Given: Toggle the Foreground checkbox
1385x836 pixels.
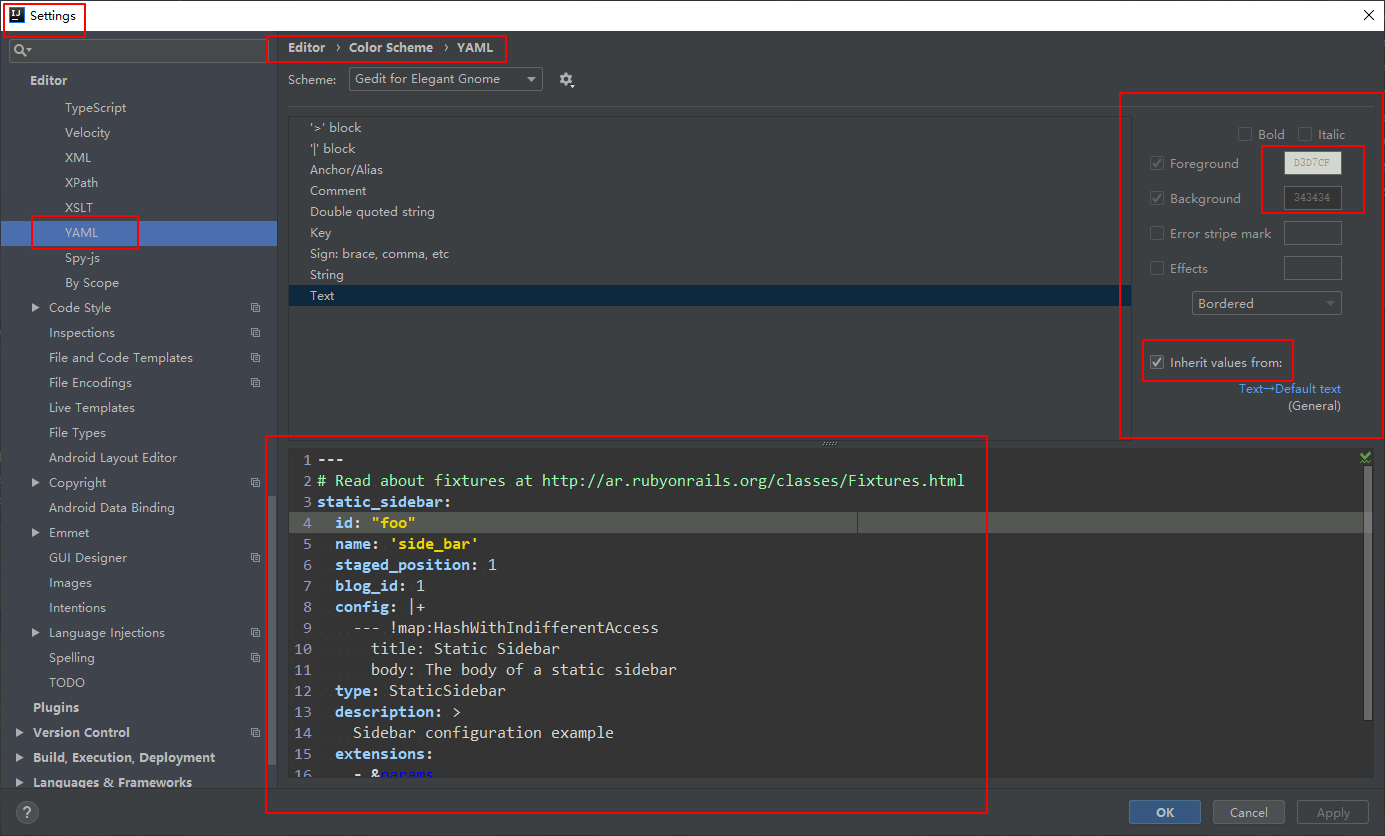Looking at the screenshot, I should tap(1157, 163).
